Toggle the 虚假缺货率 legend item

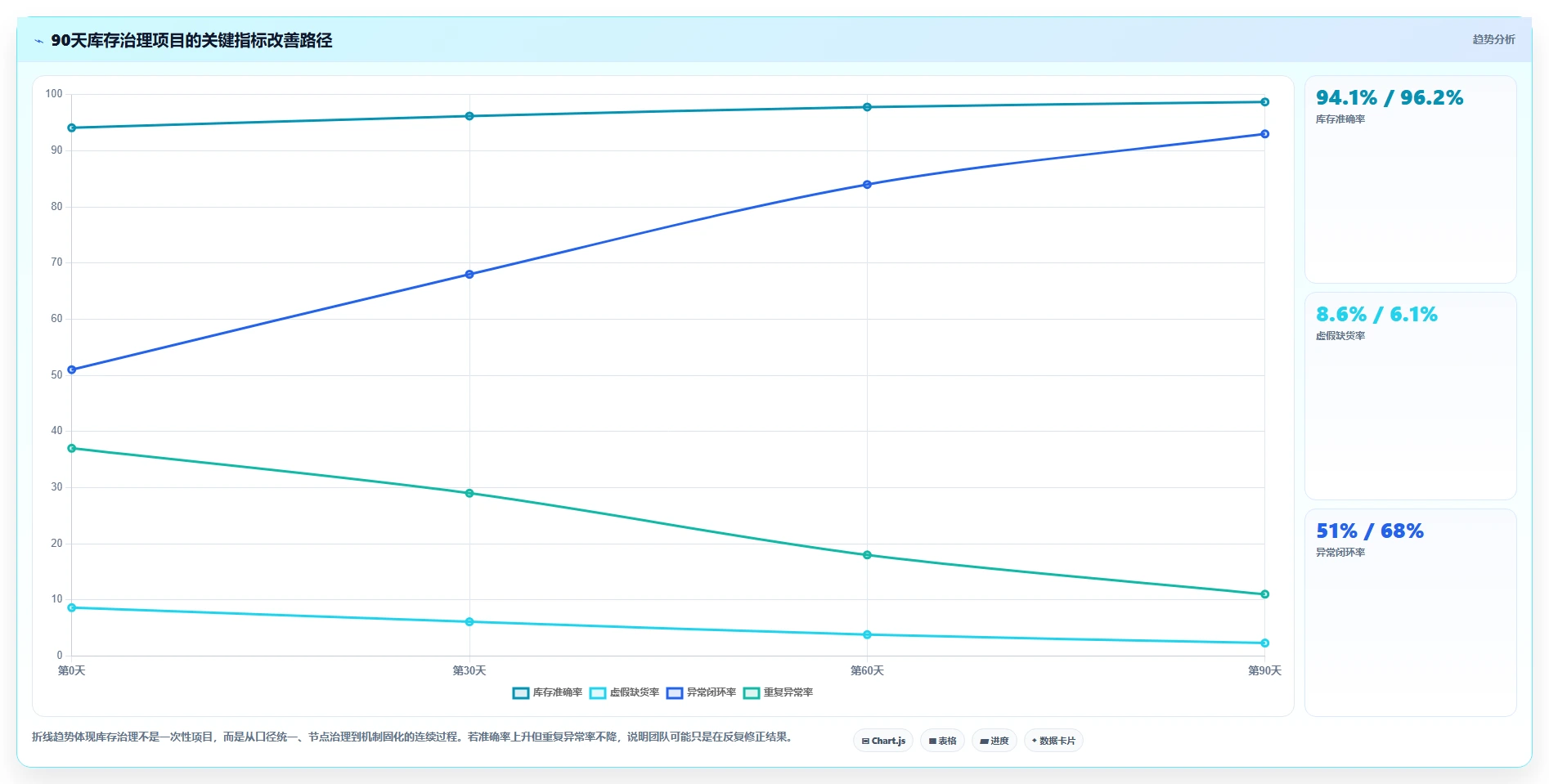coord(624,692)
